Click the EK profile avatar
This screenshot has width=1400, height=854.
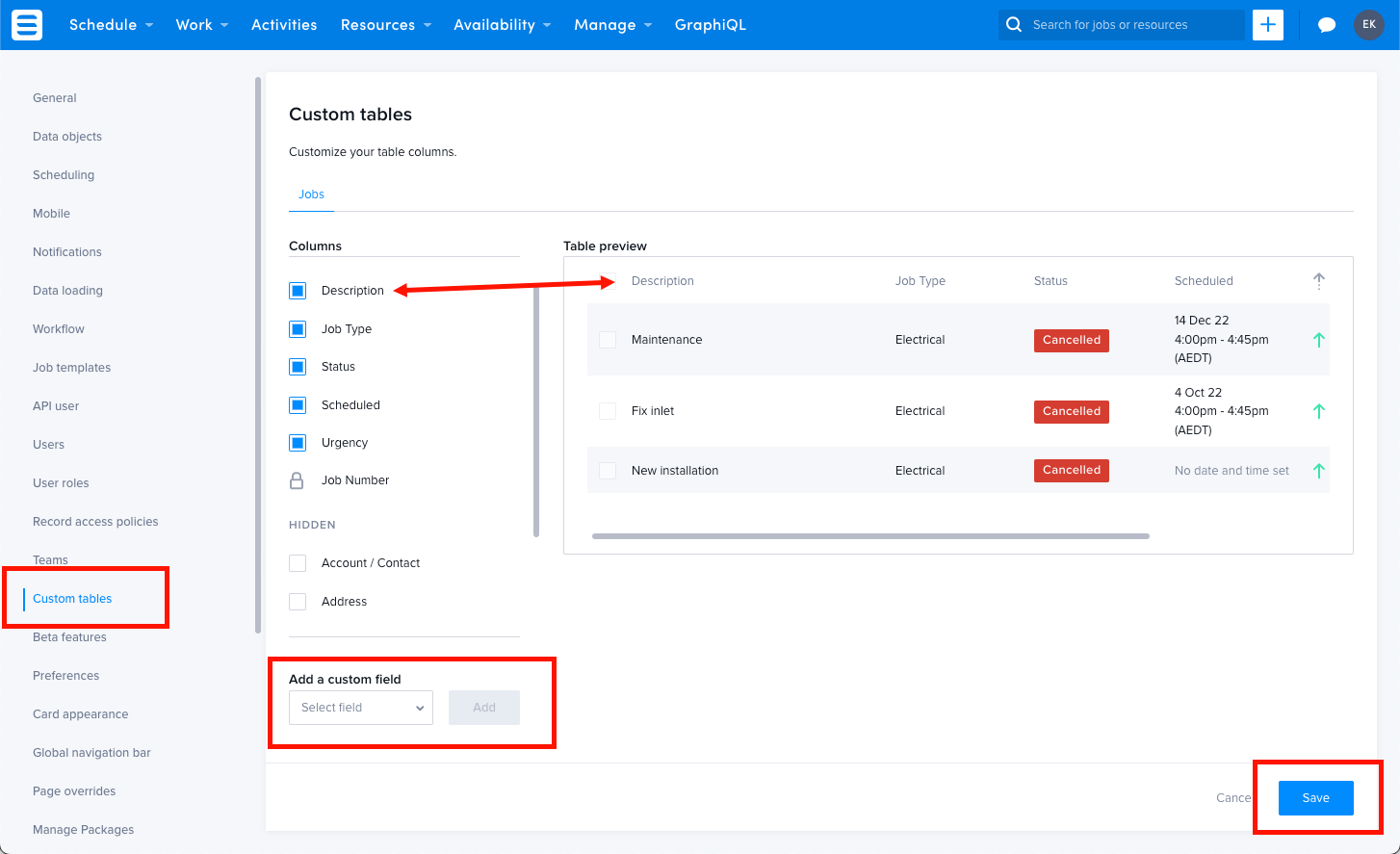pyautogui.click(x=1369, y=25)
